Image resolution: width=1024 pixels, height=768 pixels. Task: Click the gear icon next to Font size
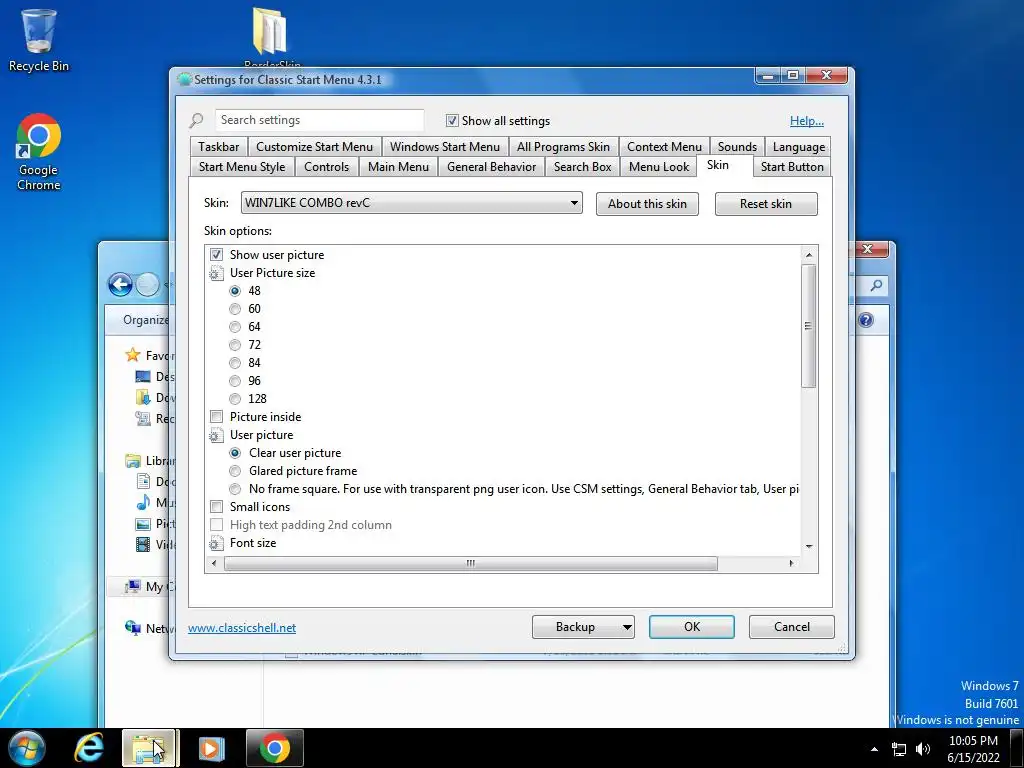(x=216, y=543)
